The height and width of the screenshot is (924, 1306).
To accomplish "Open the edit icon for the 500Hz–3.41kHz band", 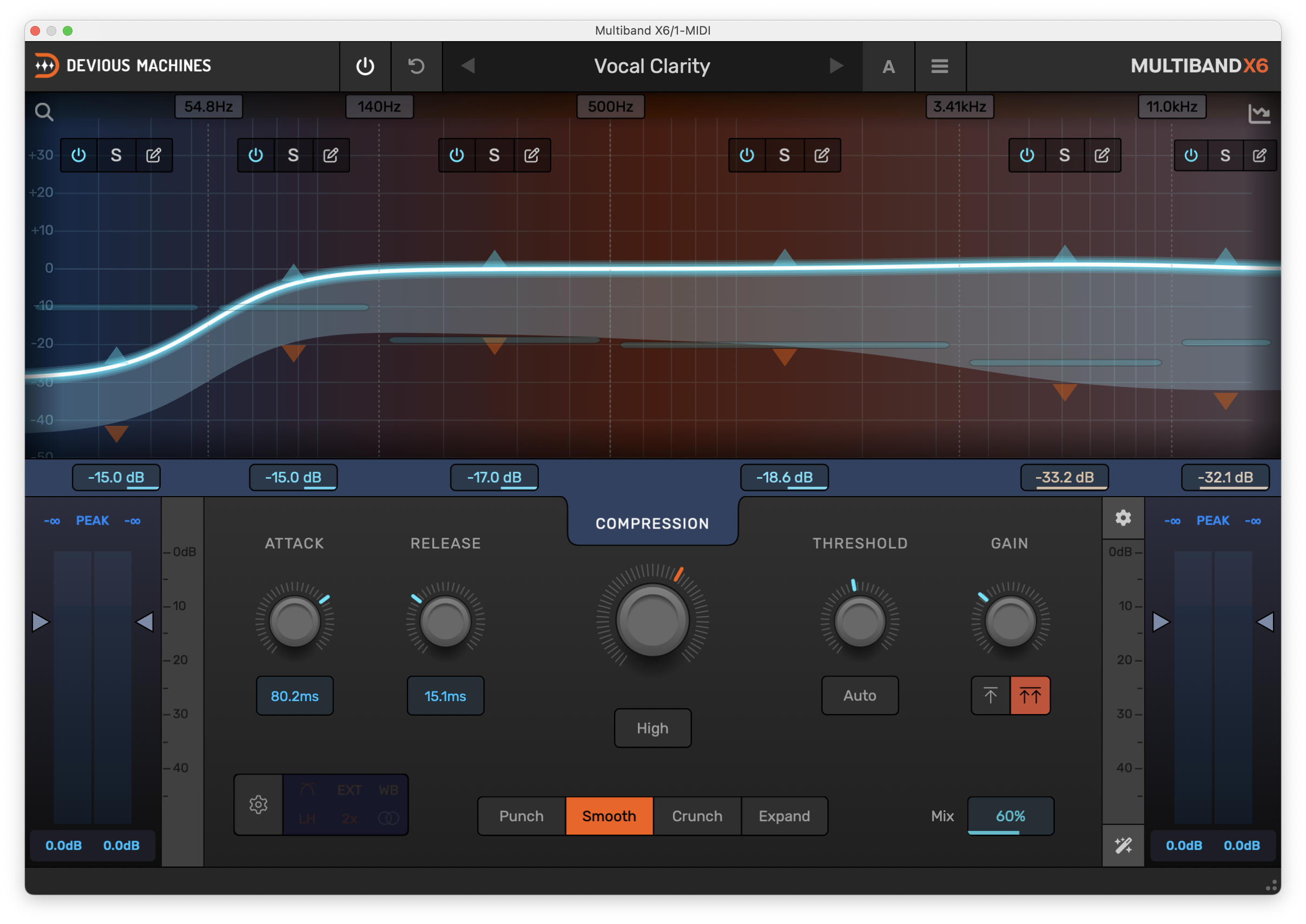I will pyautogui.click(x=822, y=155).
